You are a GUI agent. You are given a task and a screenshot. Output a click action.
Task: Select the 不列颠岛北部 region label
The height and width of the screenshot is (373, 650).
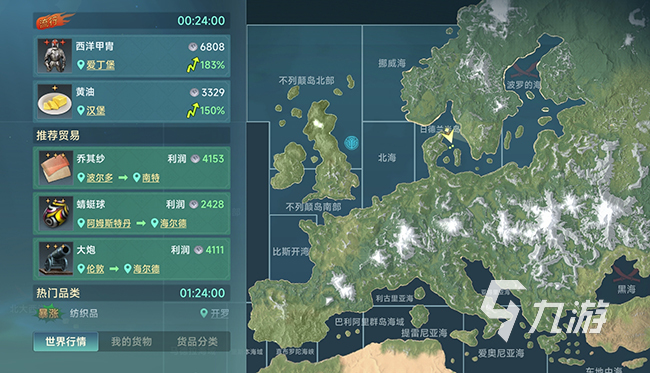tap(306, 80)
